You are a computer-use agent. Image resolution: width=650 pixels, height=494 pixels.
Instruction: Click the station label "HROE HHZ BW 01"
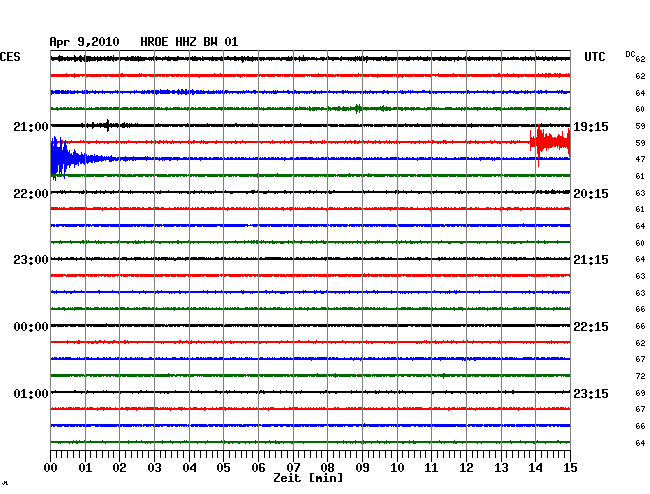point(189,42)
